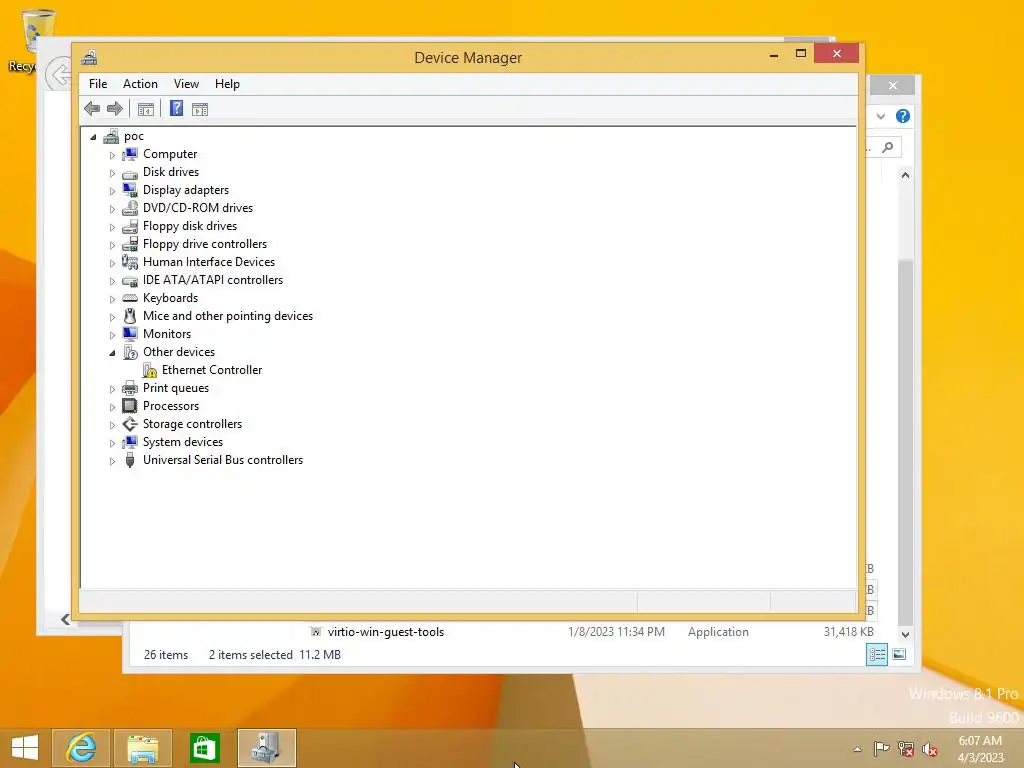Image resolution: width=1024 pixels, height=768 pixels.
Task: Click the Forward arrow in Device Manager toolbar
Action: click(115, 108)
